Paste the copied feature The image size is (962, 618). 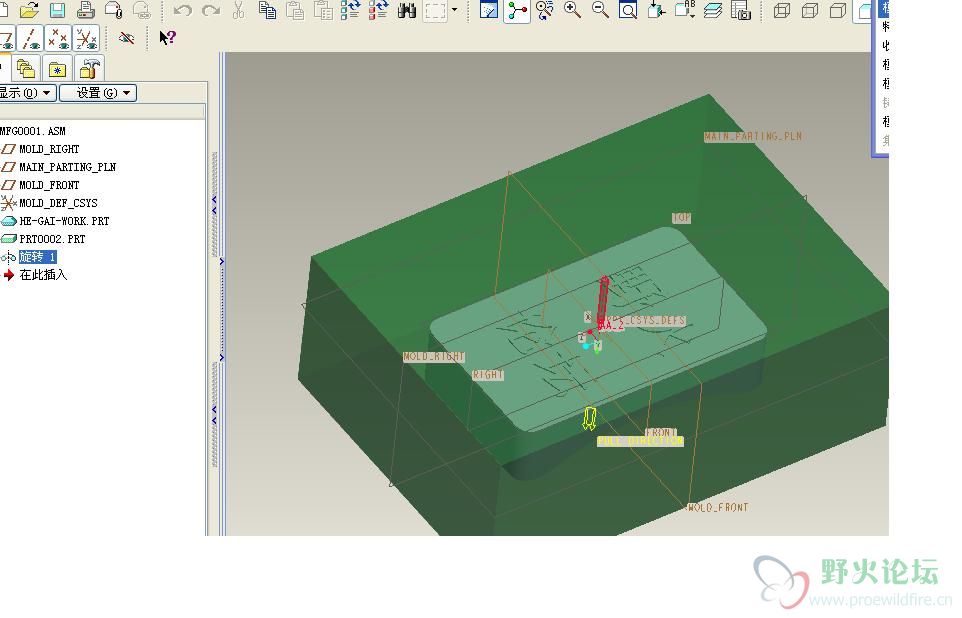click(x=295, y=10)
